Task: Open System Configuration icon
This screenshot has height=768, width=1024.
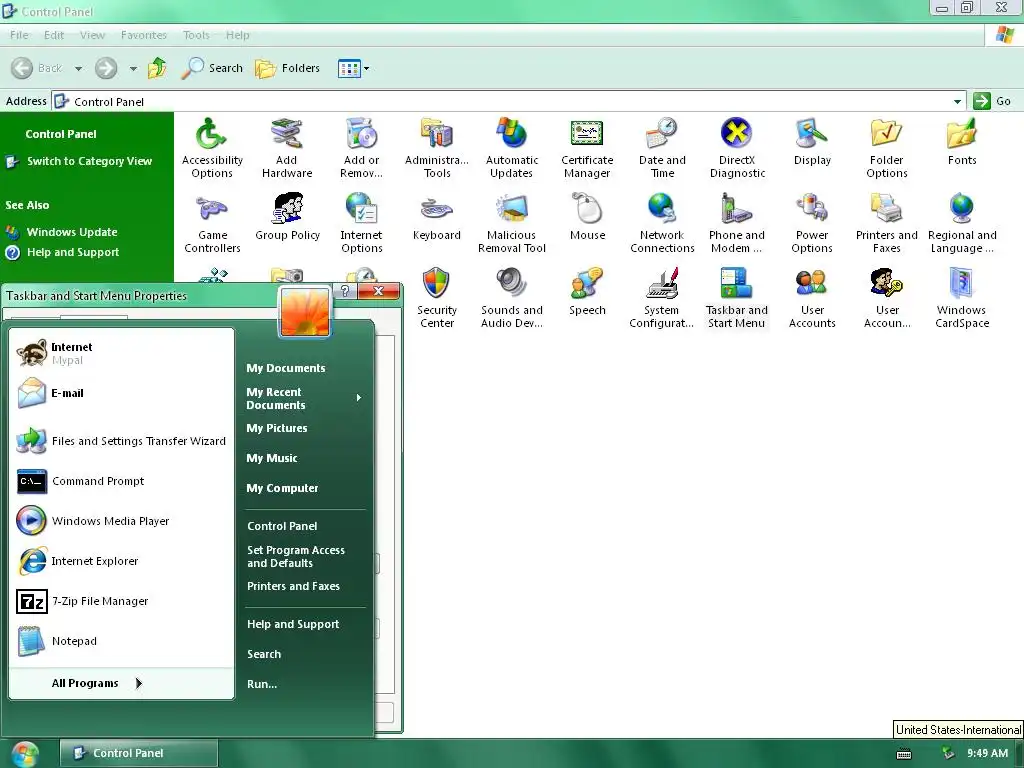Action: [662, 298]
